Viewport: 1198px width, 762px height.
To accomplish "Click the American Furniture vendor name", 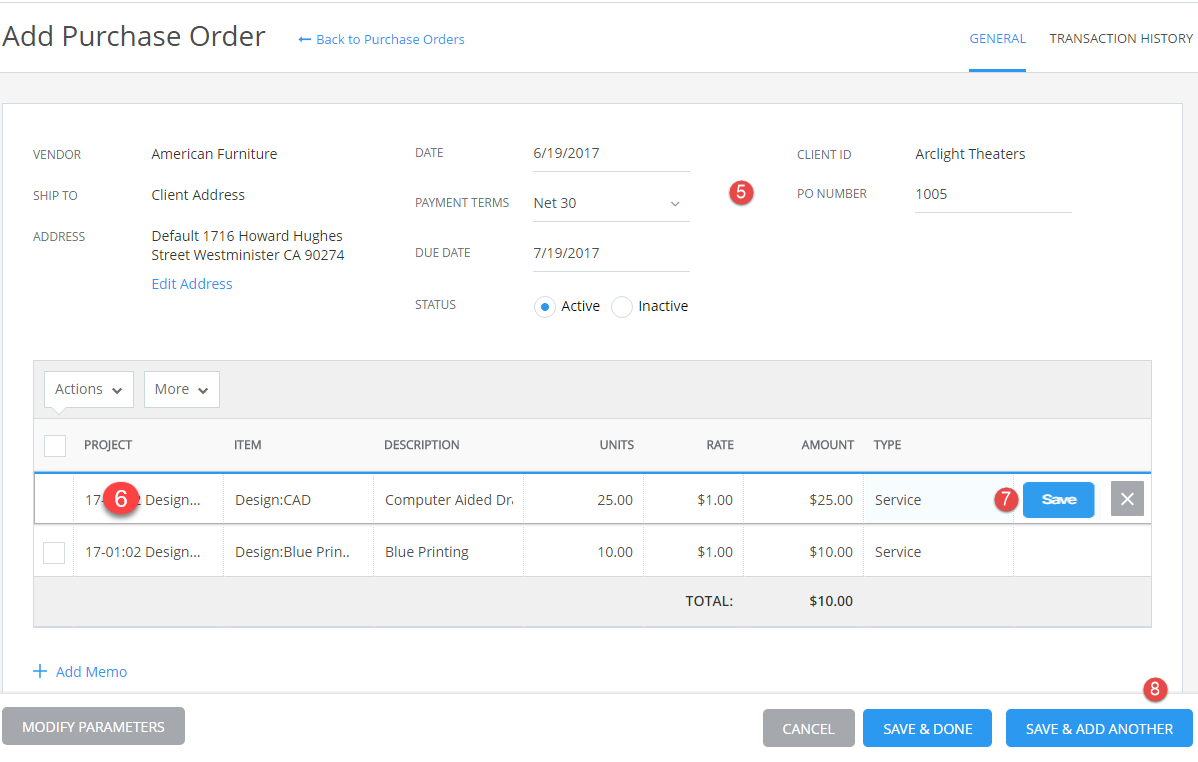I will [x=214, y=154].
